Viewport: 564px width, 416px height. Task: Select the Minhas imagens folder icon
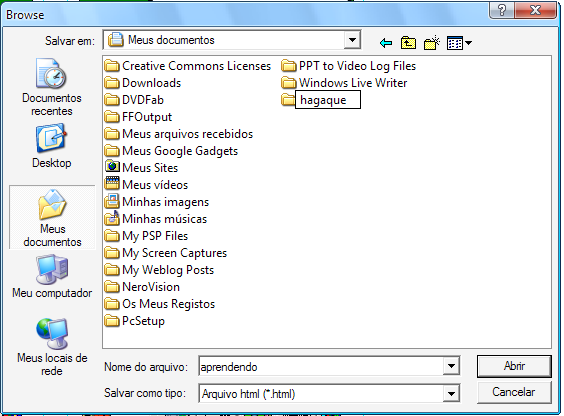tap(112, 202)
